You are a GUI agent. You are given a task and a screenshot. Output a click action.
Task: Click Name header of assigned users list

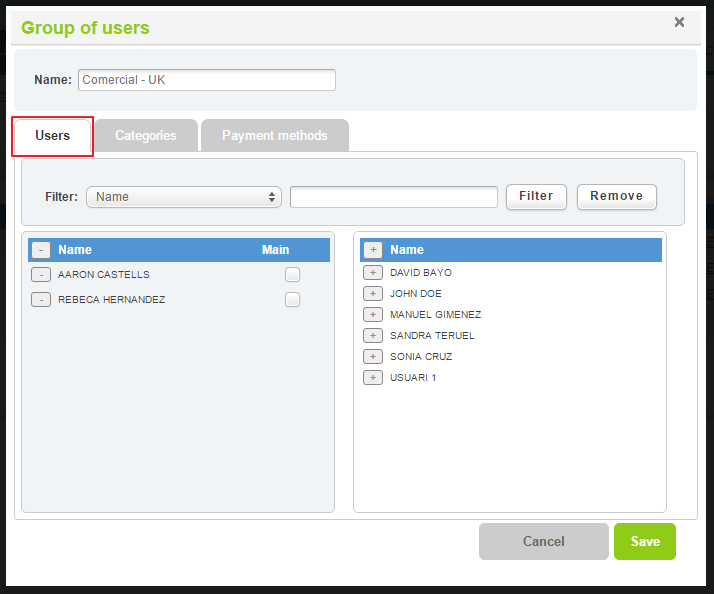coord(75,250)
